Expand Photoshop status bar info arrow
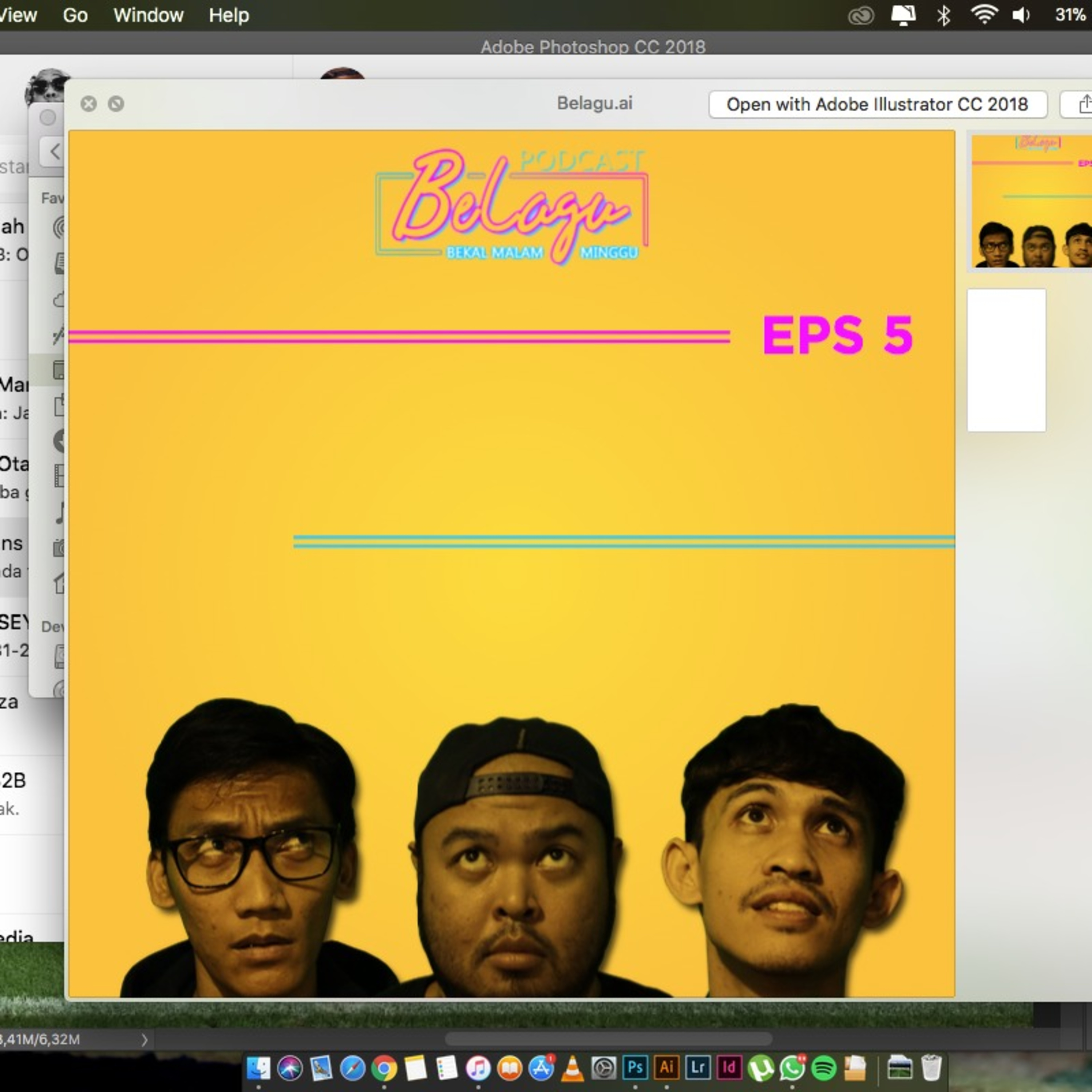The image size is (1092, 1092). coord(144,1040)
